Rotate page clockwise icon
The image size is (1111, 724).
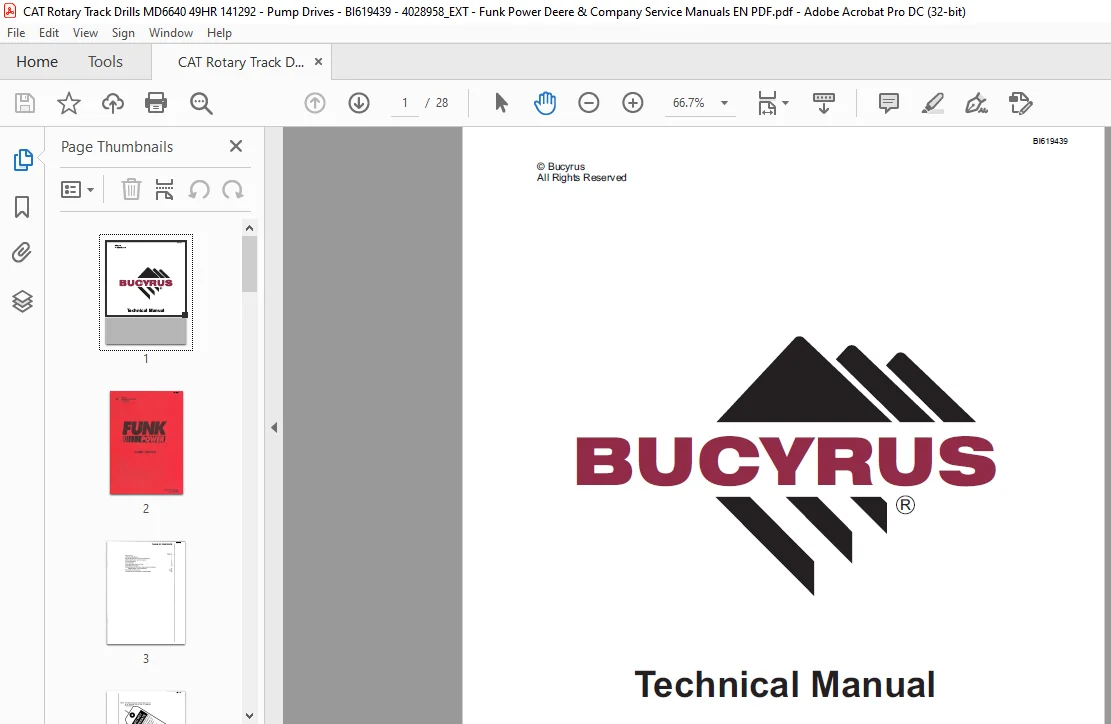(x=232, y=190)
